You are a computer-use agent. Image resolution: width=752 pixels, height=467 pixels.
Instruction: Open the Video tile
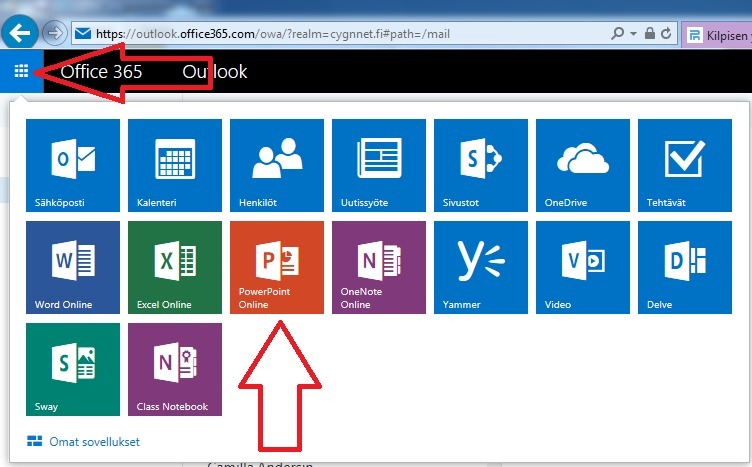click(583, 268)
